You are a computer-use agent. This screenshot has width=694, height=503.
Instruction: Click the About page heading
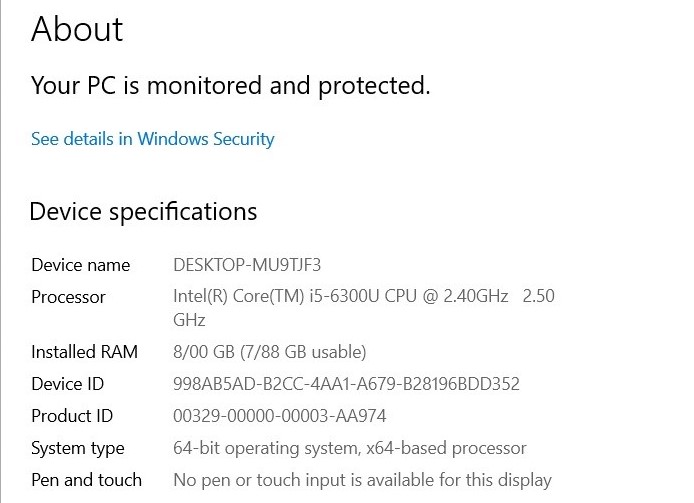(x=77, y=29)
